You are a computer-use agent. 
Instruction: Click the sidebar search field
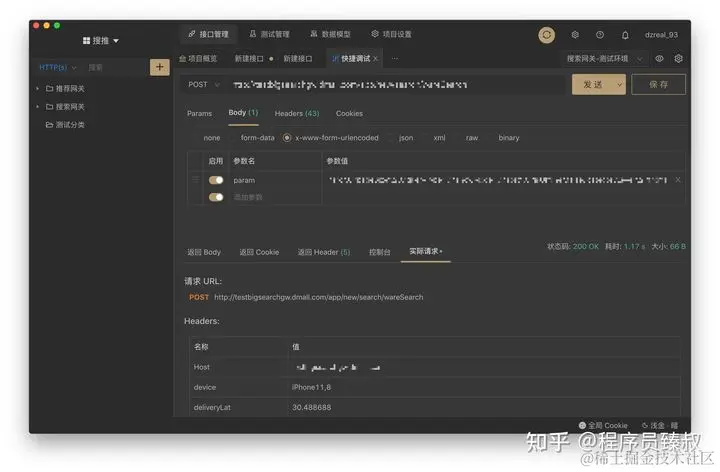115,67
